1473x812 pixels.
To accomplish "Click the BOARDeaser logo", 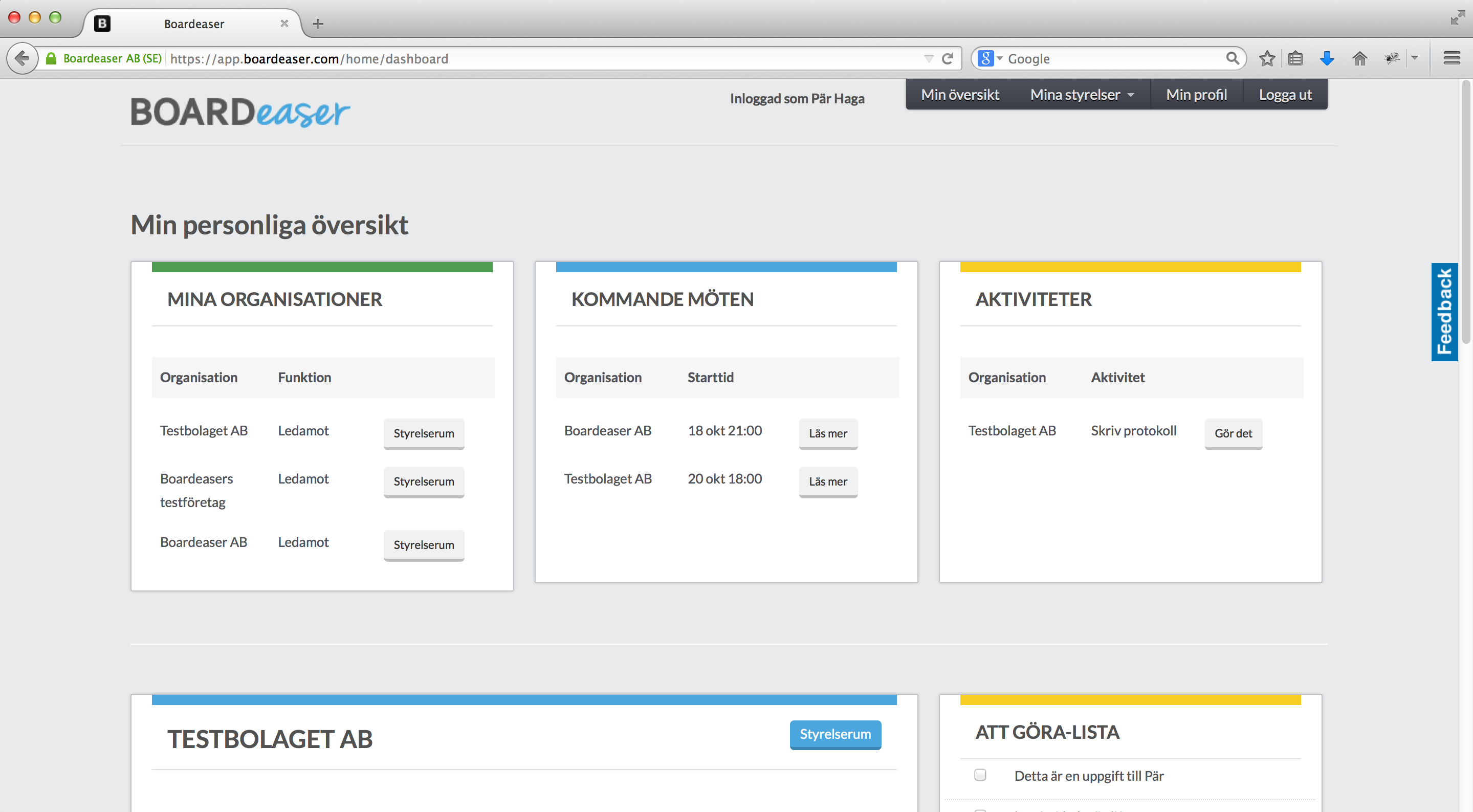I will (240, 112).
